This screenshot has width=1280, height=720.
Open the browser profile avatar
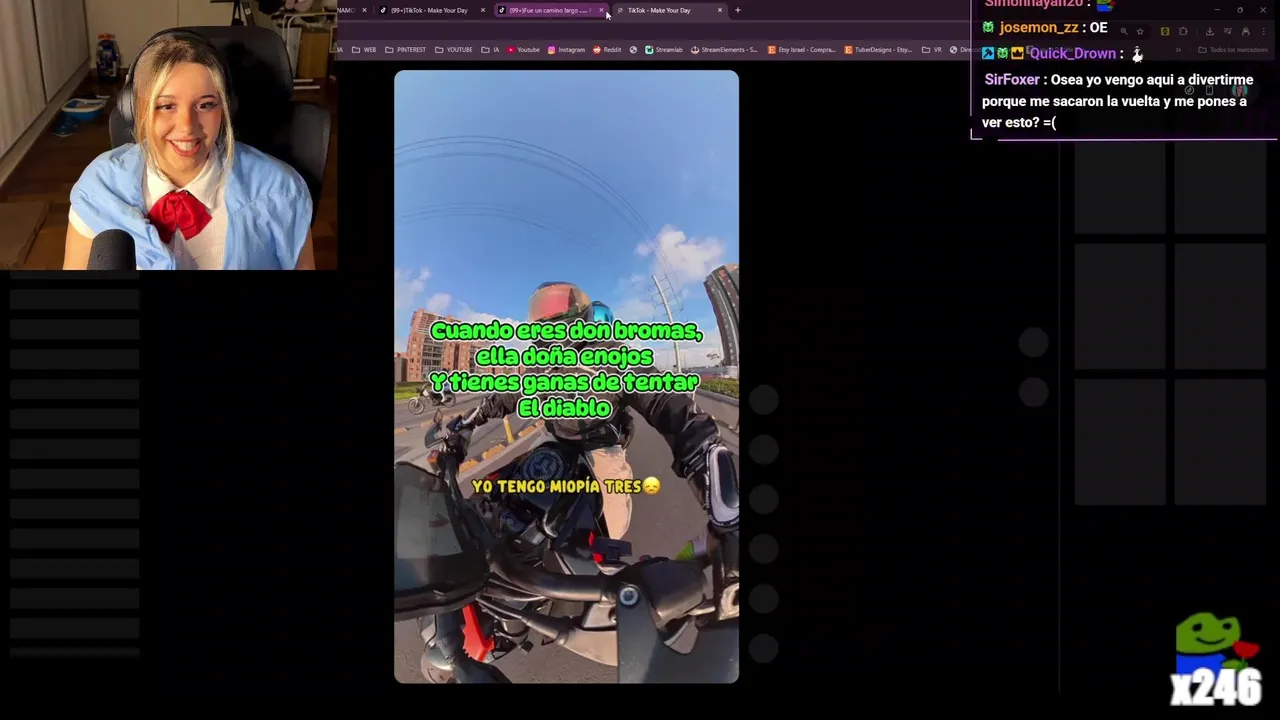[1245, 31]
